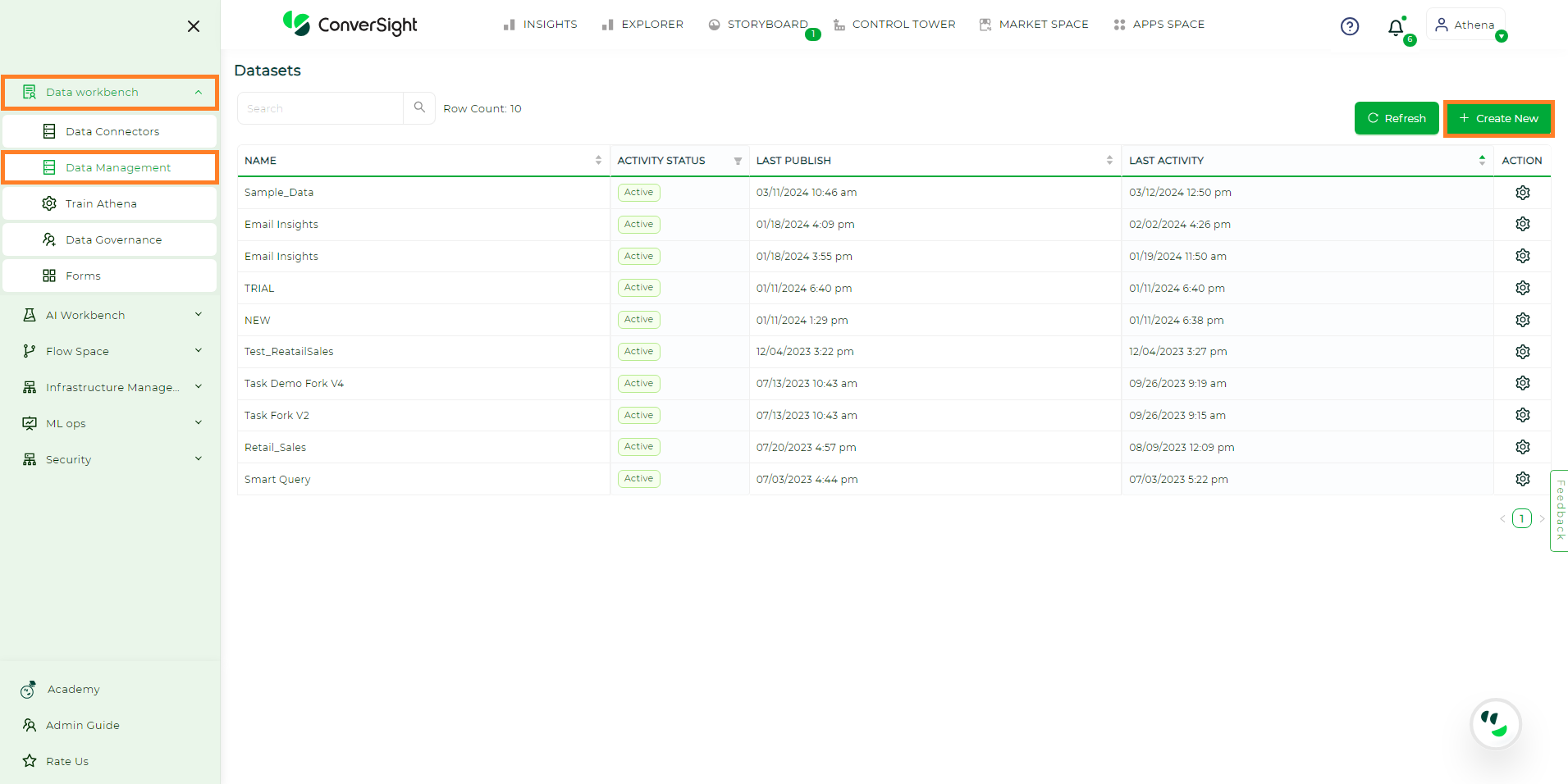Image resolution: width=1568 pixels, height=784 pixels.
Task: Click the Rate Us star icon
Action: [x=30, y=760]
